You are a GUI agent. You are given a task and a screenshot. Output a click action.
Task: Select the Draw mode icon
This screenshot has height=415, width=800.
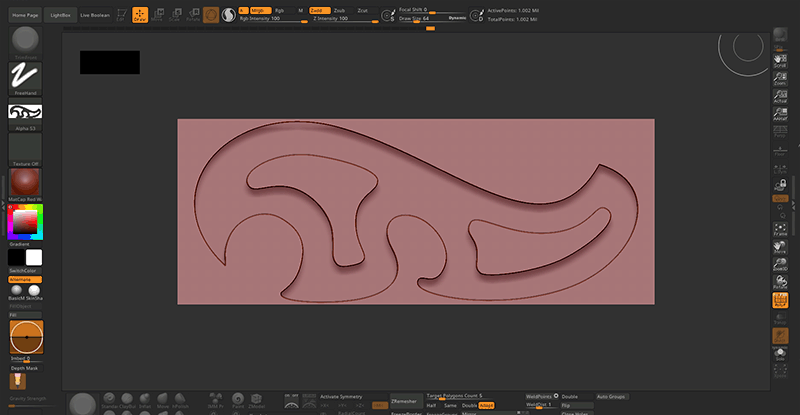(140, 15)
